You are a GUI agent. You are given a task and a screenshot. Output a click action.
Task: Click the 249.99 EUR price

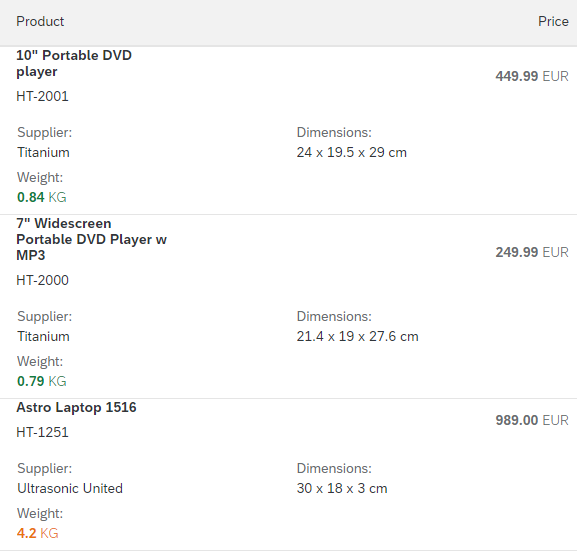[x=532, y=252]
